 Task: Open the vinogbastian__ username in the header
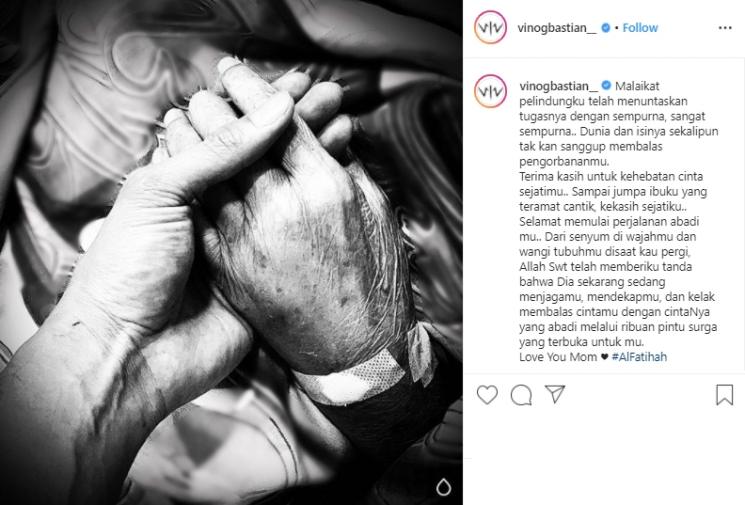(x=557, y=28)
